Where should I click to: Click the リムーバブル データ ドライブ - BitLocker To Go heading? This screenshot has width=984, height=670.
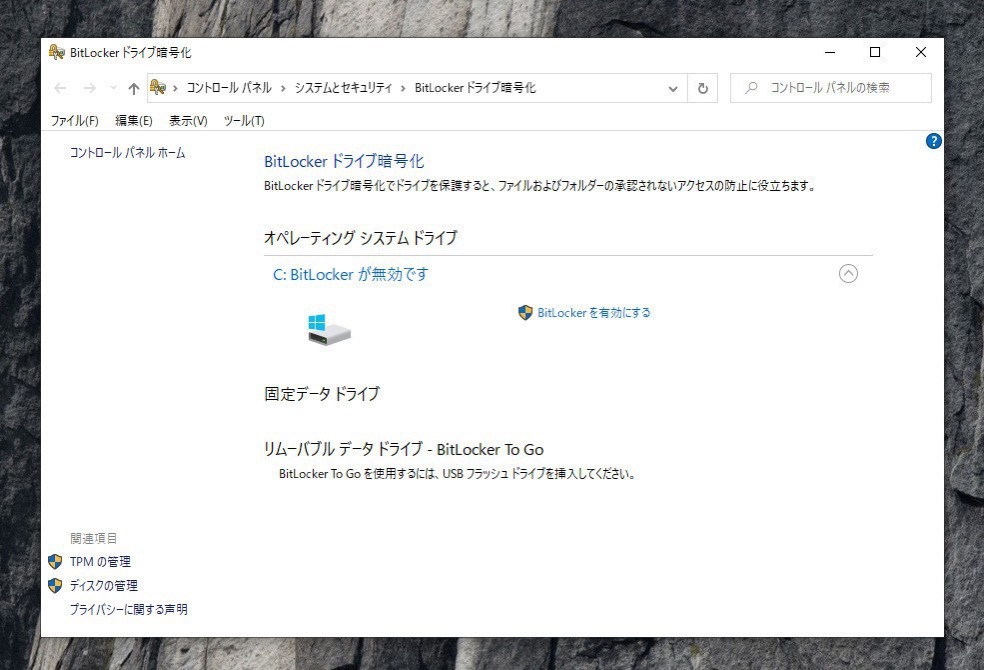click(x=404, y=449)
